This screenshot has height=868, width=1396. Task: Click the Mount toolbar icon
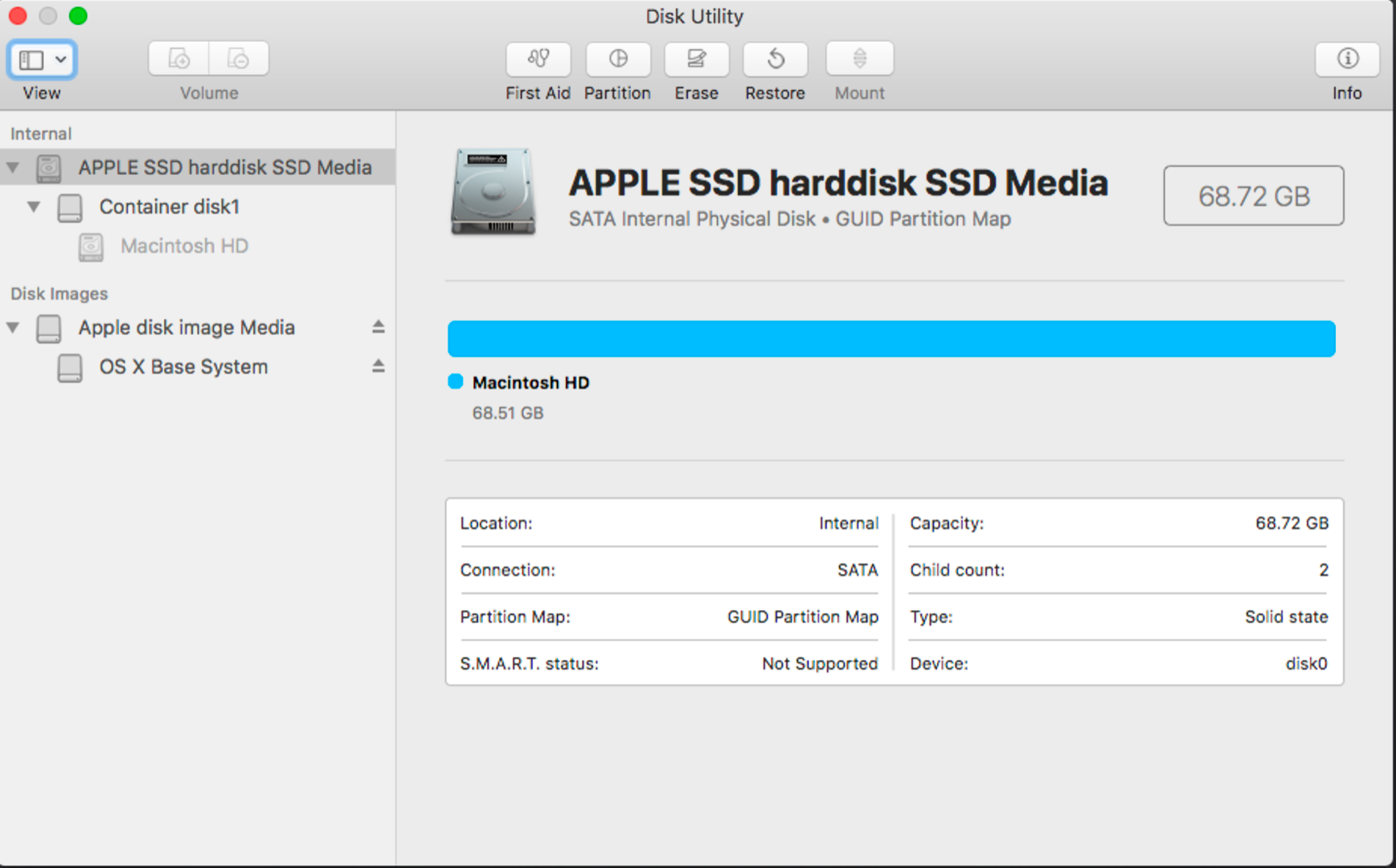[x=859, y=59]
